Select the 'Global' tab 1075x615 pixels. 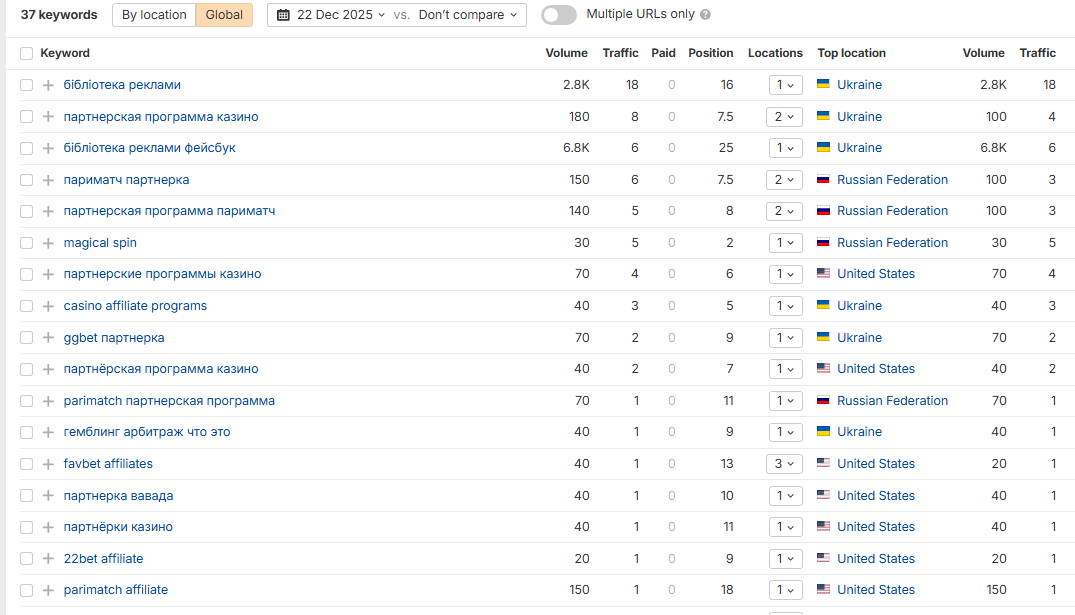[x=224, y=15]
